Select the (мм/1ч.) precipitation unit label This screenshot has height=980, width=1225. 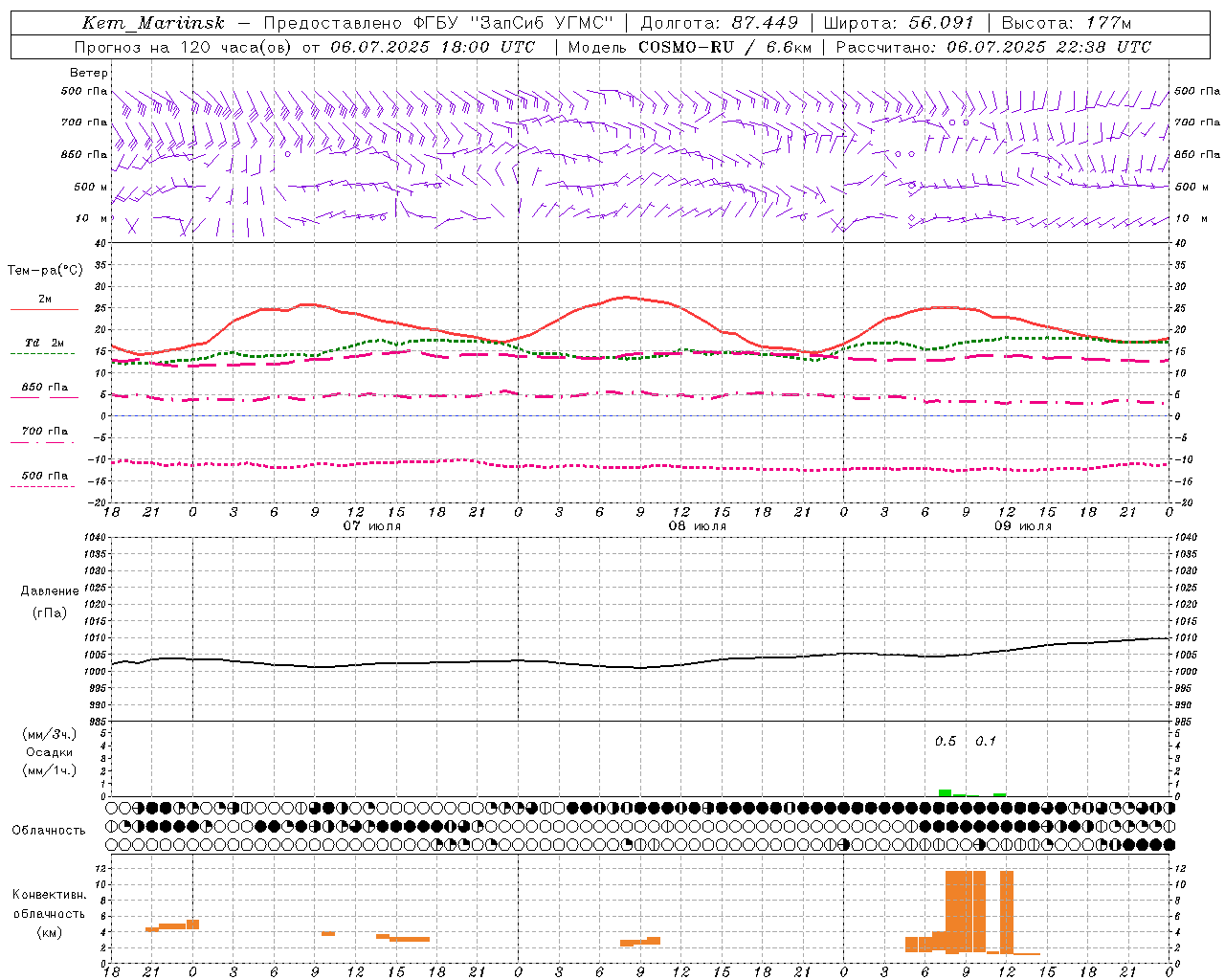pyautogui.click(x=49, y=770)
